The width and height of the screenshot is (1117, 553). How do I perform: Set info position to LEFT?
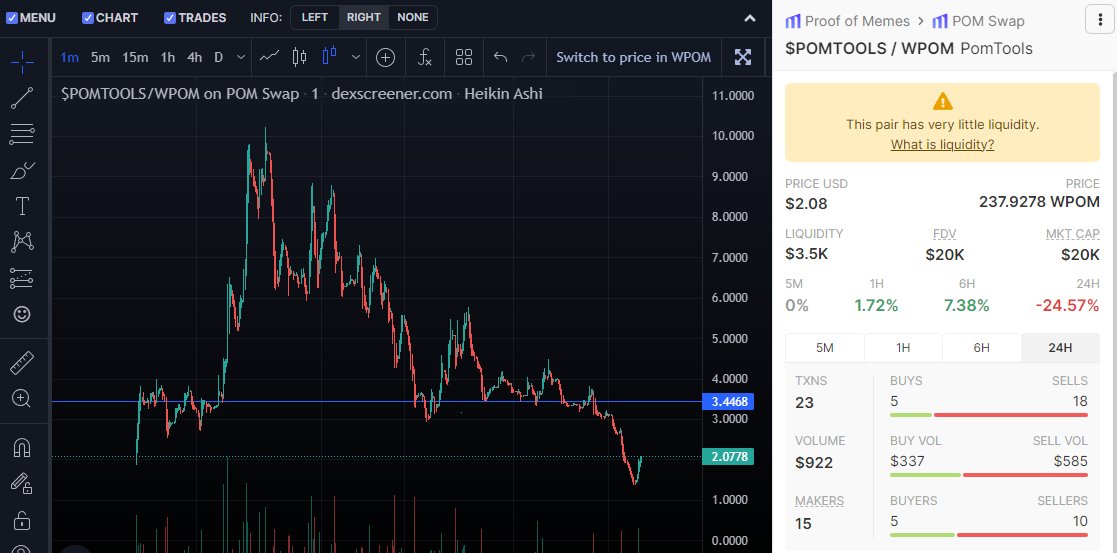[315, 17]
